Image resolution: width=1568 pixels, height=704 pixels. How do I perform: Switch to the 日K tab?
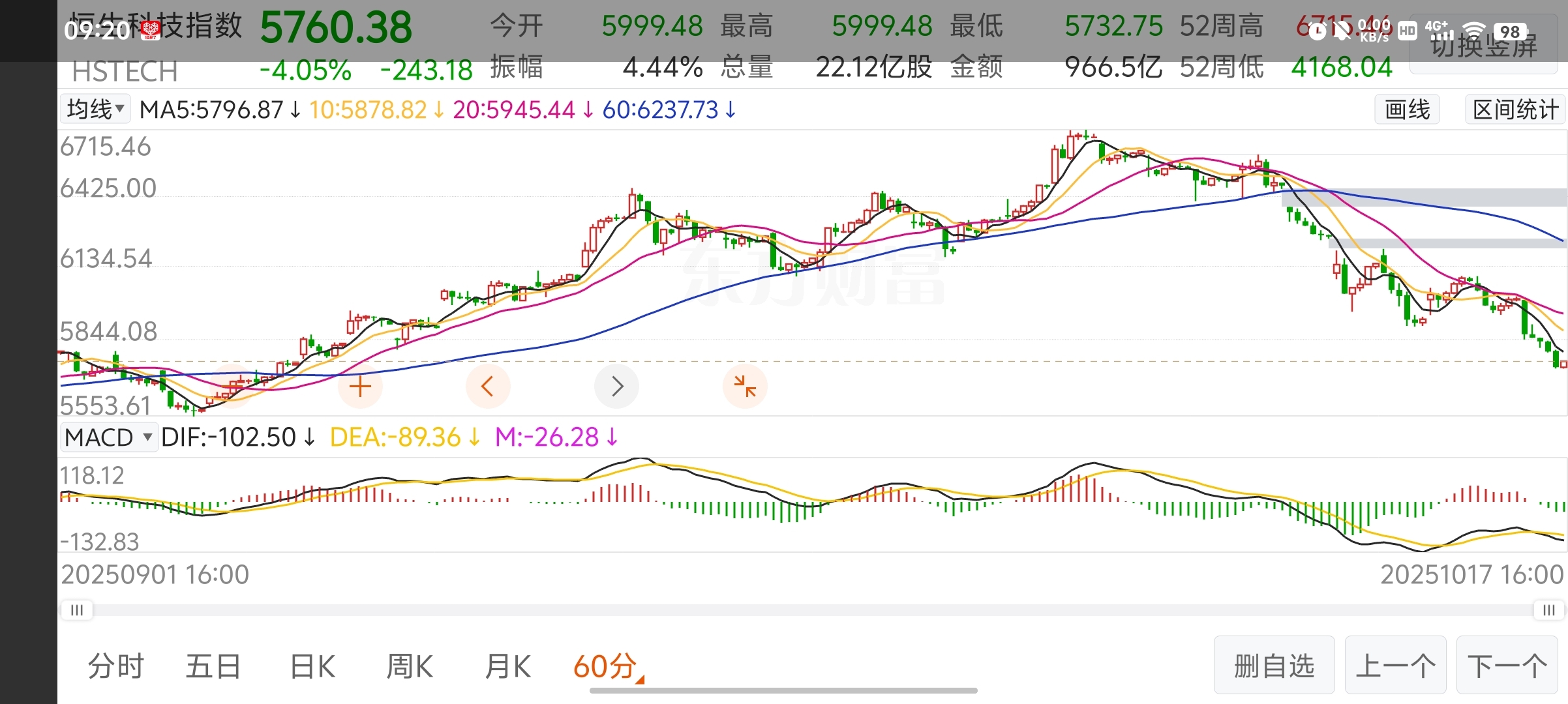pos(312,666)
